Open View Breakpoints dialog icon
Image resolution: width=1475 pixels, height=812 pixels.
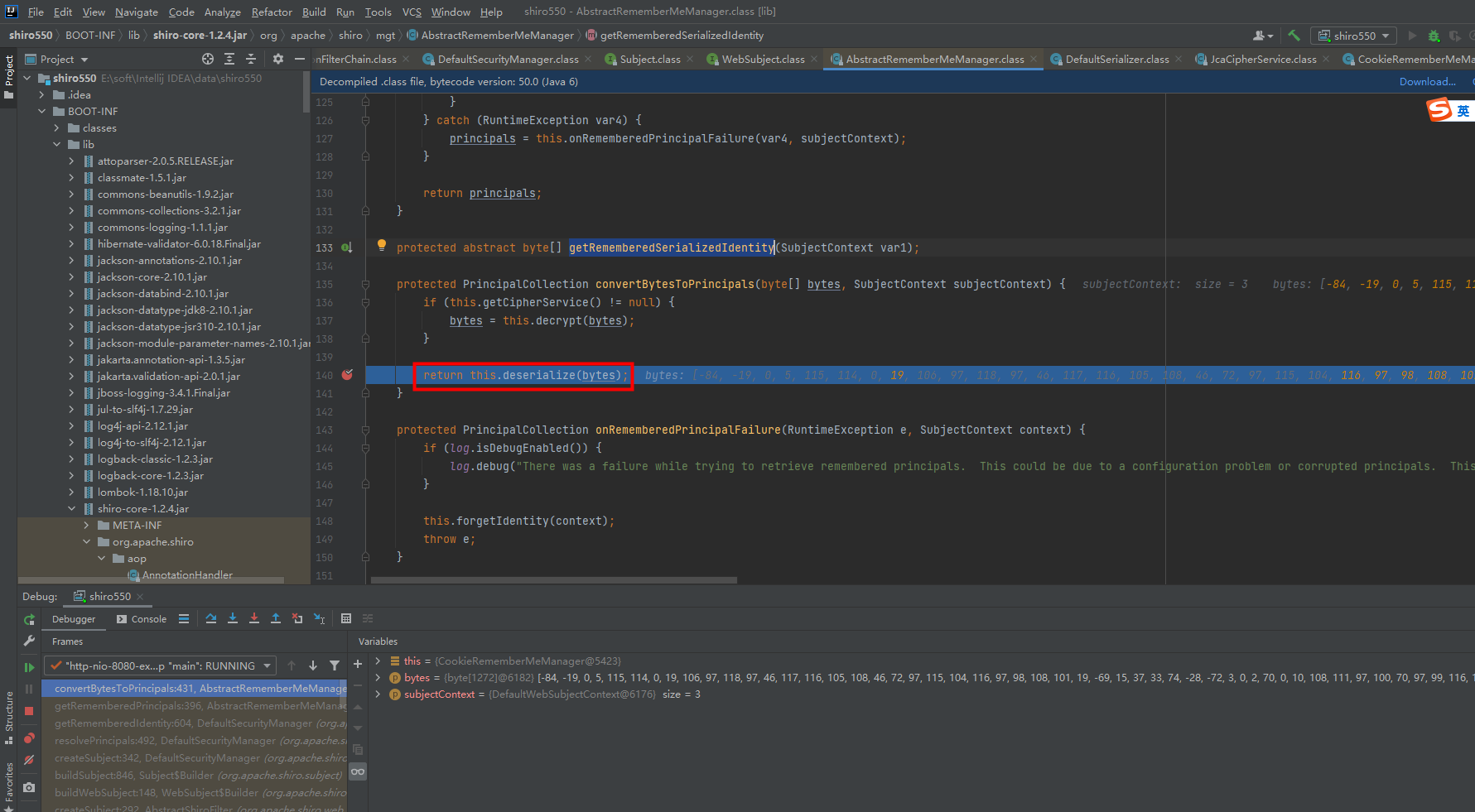(x=29, y=738)
